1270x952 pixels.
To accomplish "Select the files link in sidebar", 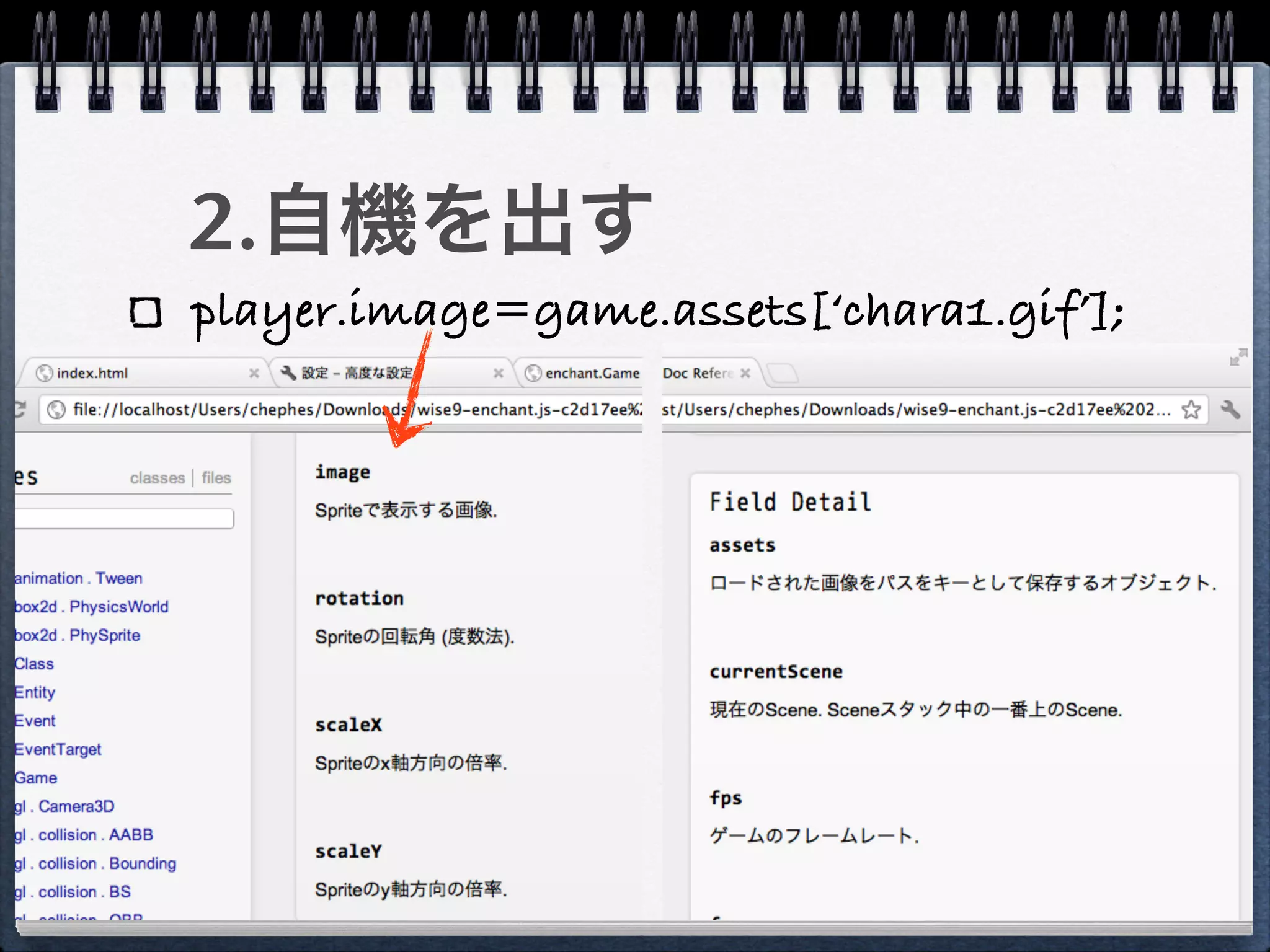I will [x=216, y=478].
